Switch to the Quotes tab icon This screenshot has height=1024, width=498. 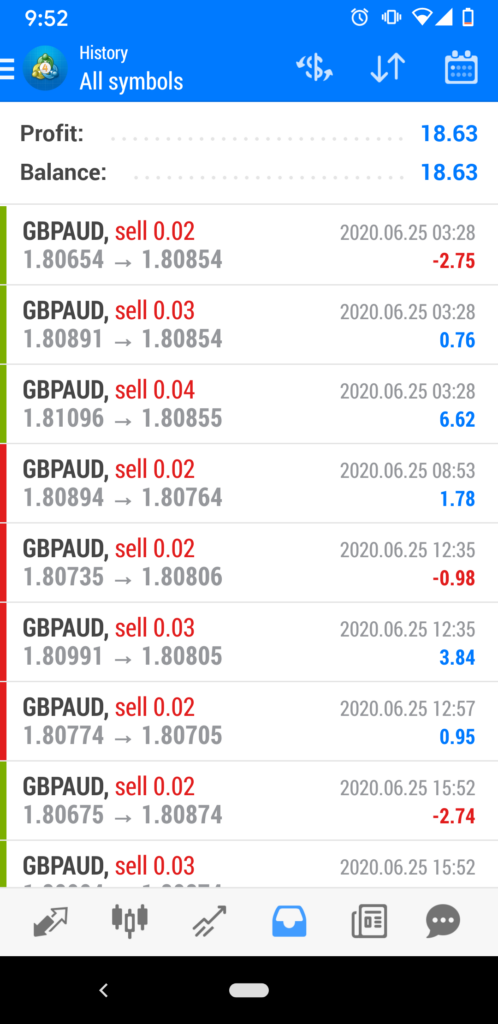tap(50, 921)
